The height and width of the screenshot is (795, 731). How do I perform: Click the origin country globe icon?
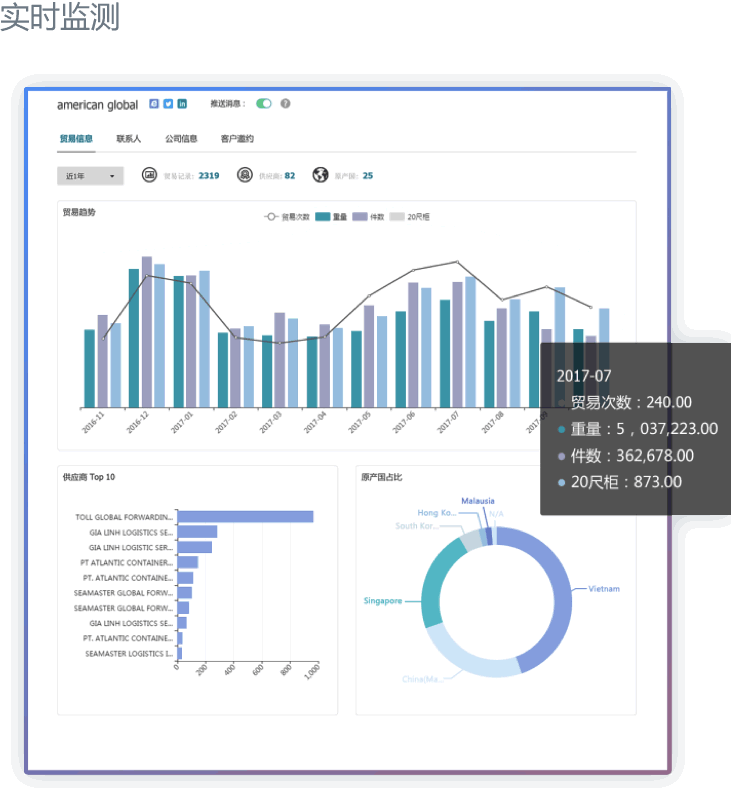[320, 176]
